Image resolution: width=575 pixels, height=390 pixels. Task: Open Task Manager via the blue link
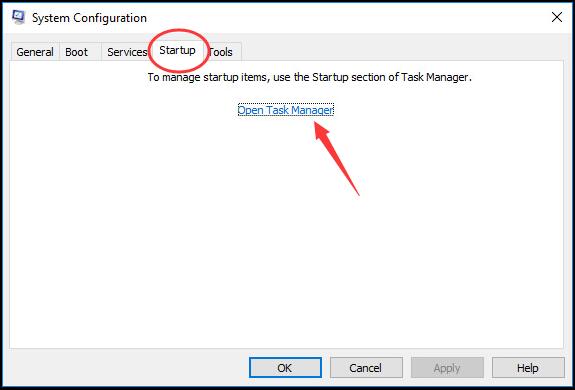286,110
